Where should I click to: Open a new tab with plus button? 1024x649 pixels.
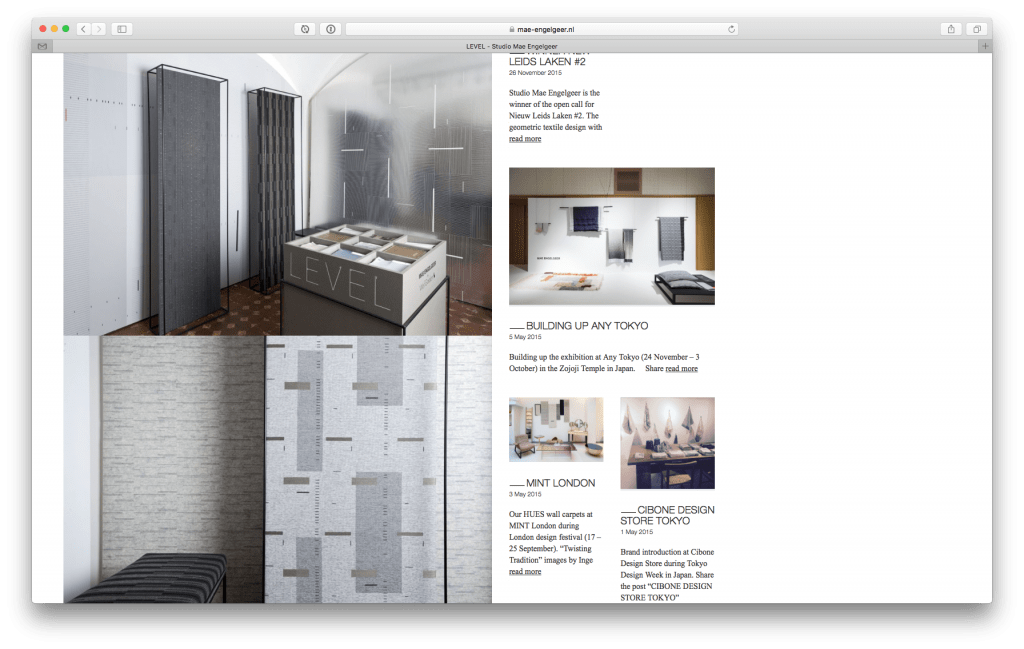[985, 46]
